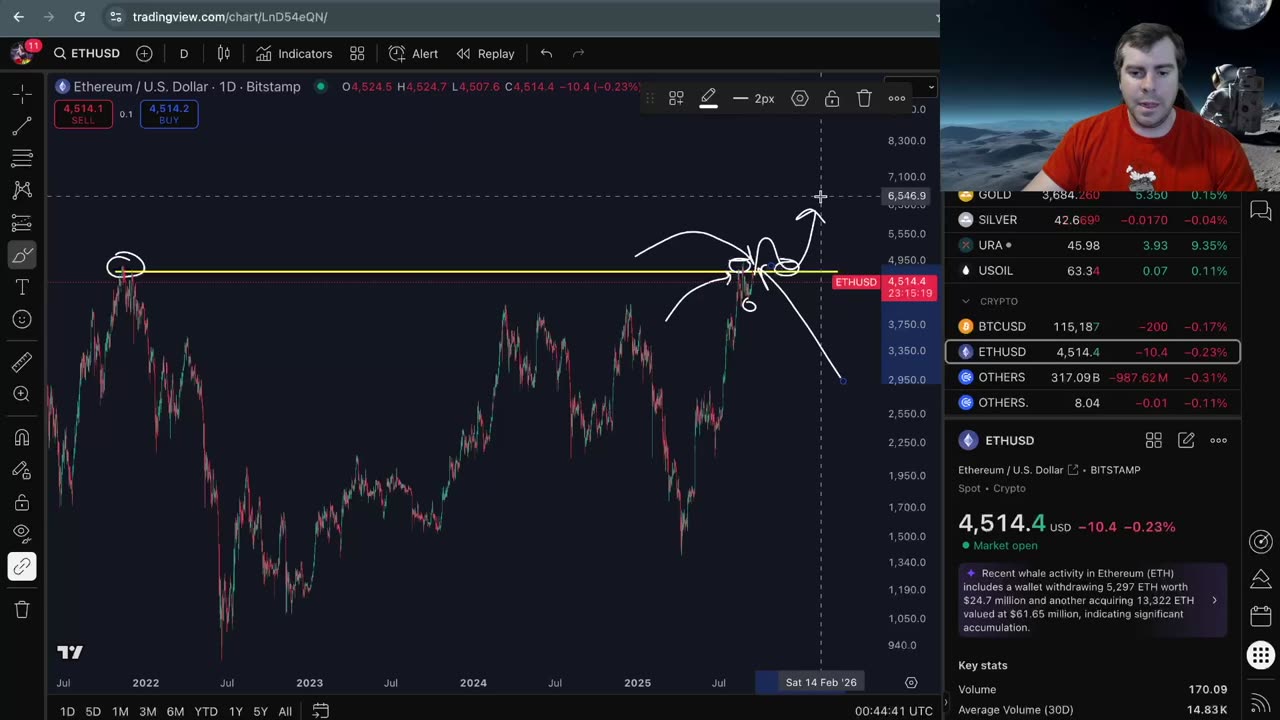Click the SELL 4,514.1 button
1280x720 pixels.
[83, 114]
